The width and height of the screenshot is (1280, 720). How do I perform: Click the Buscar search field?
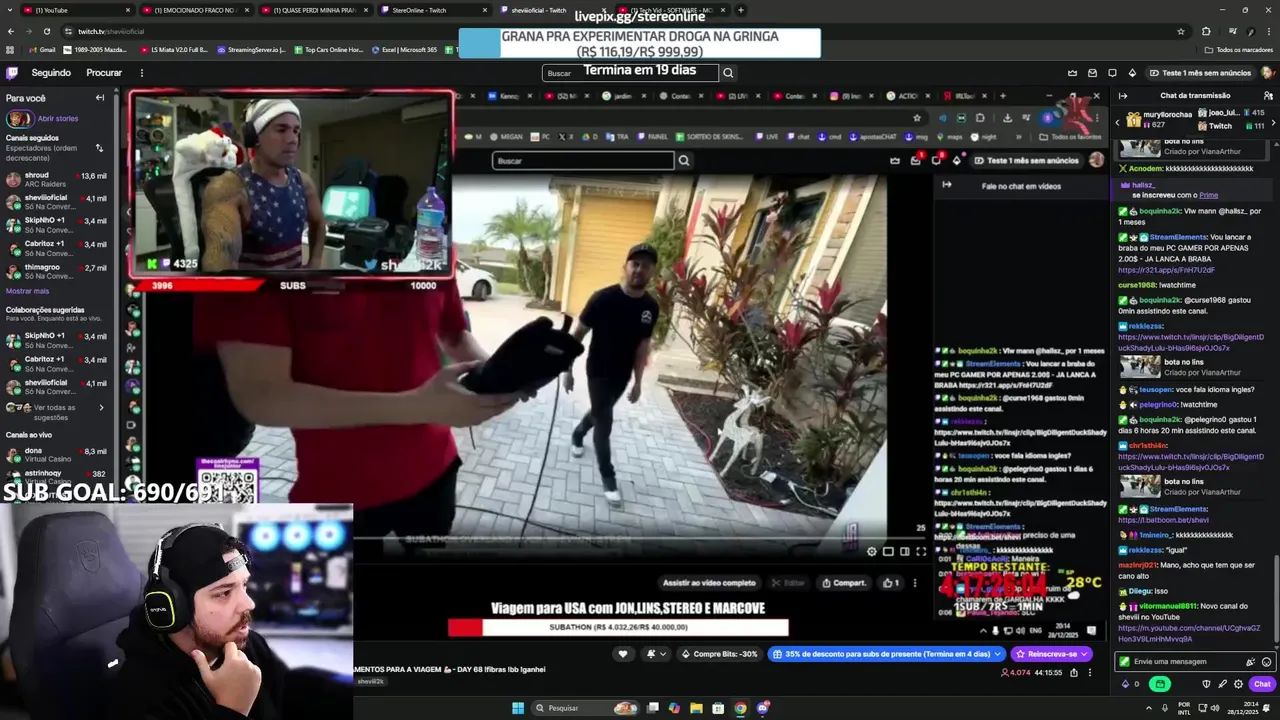point(630,73)
